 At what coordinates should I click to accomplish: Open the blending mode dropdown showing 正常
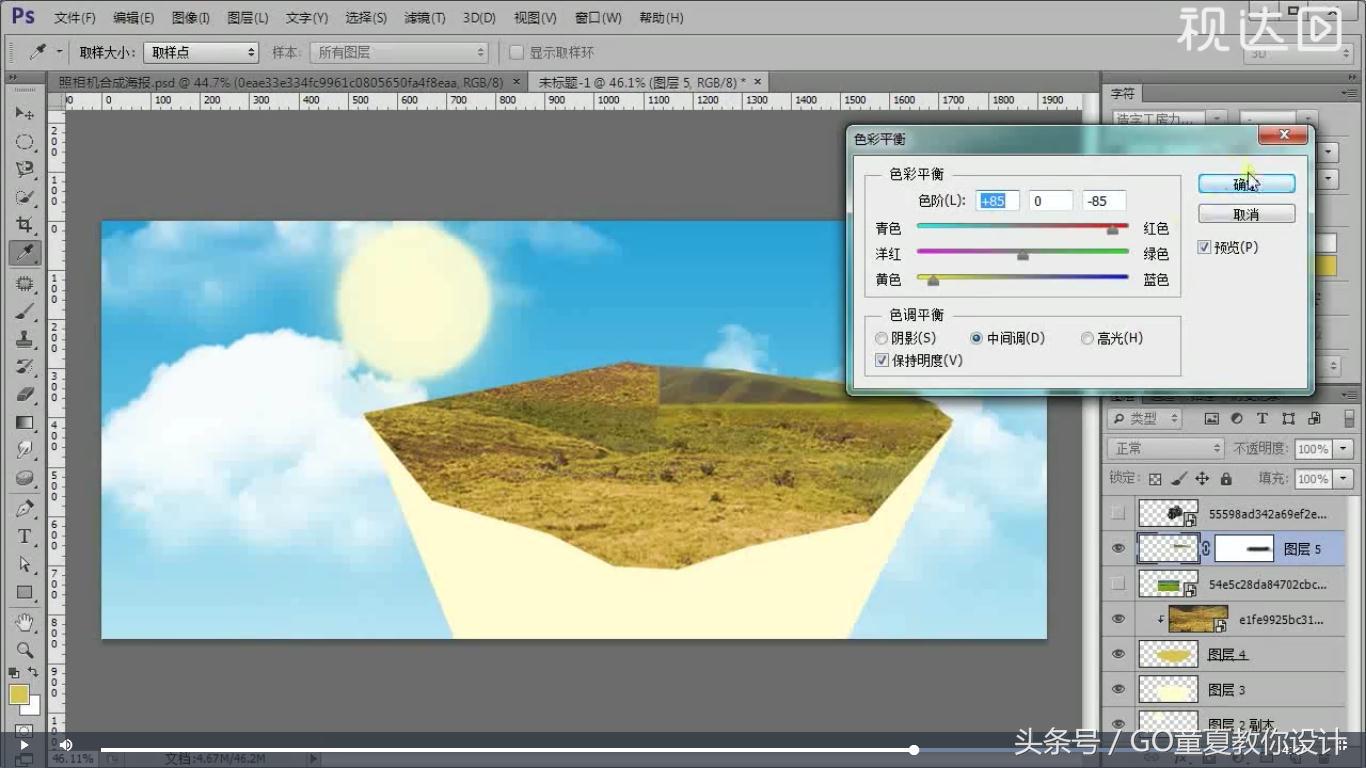(x=1163, y=448)
